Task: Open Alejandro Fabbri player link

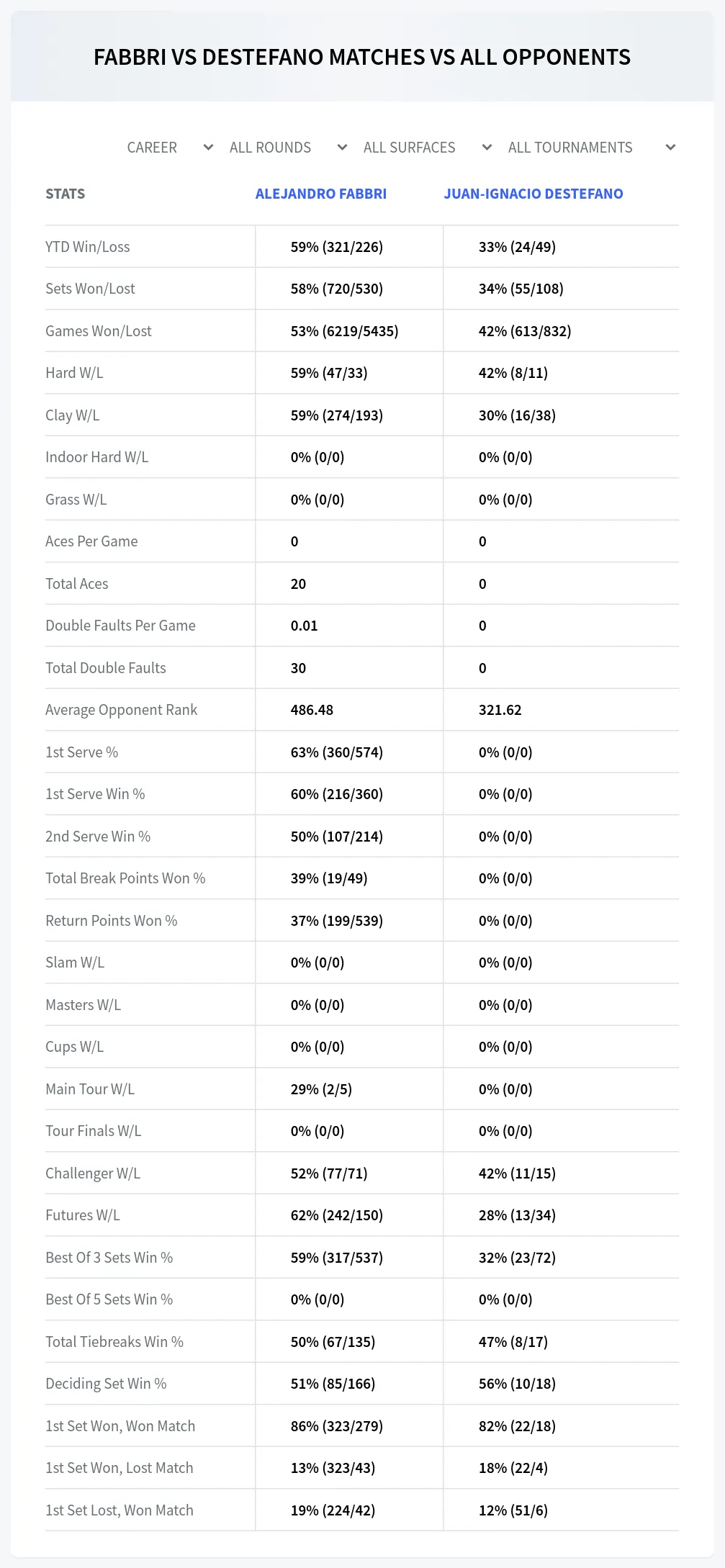Action: [x=321, y=194]
